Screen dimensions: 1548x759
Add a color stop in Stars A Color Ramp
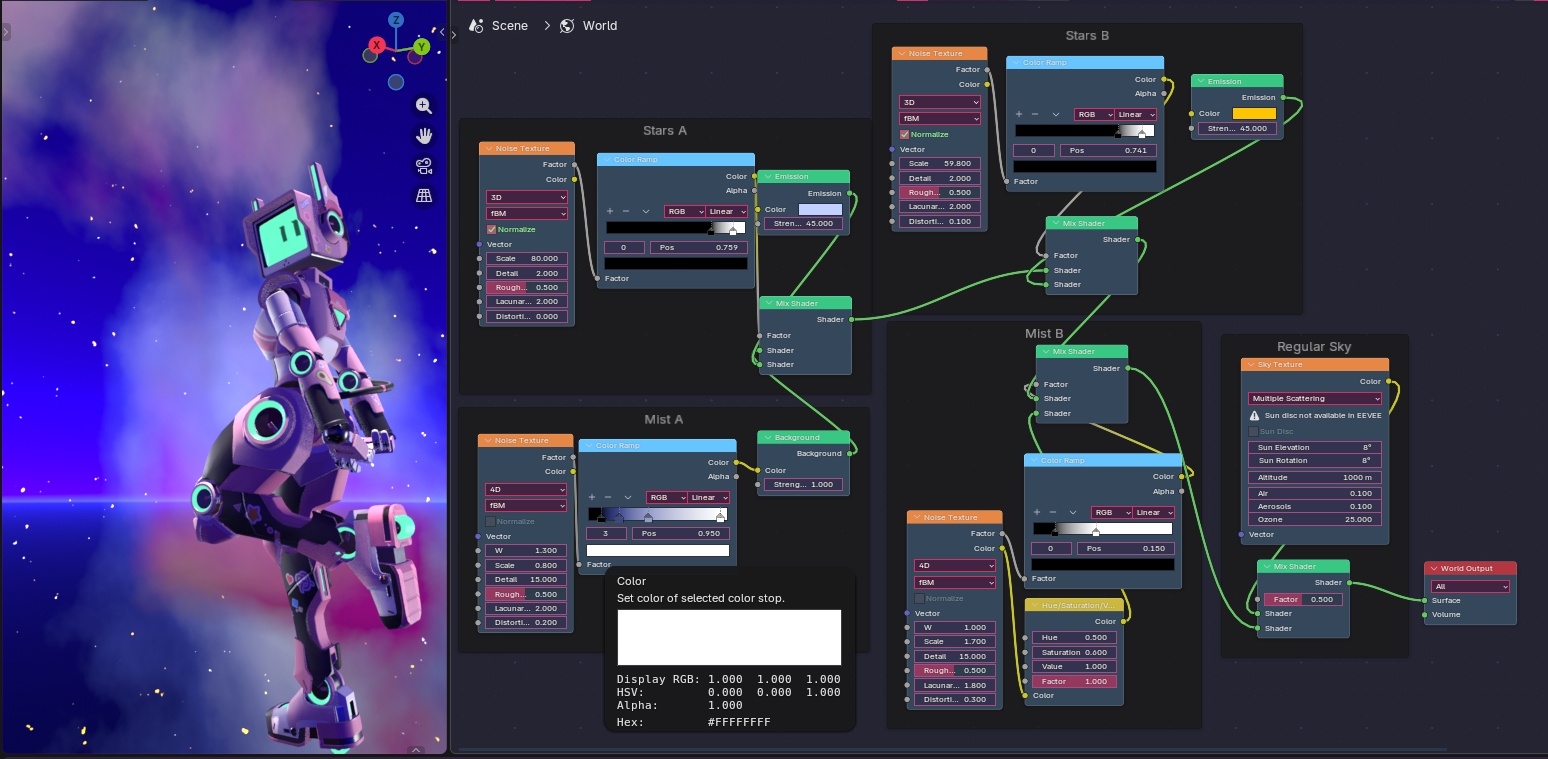(x=610, y=212)
